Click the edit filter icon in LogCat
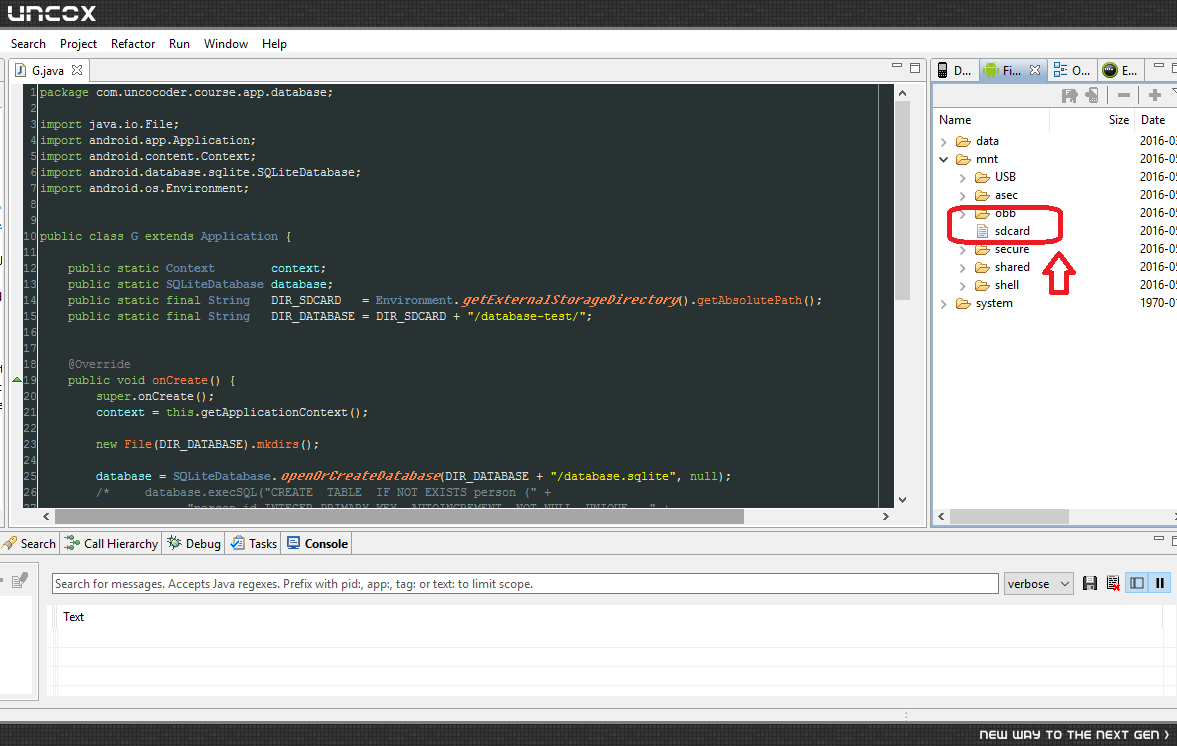This screenshot has width=1177, height=746. 20,580
